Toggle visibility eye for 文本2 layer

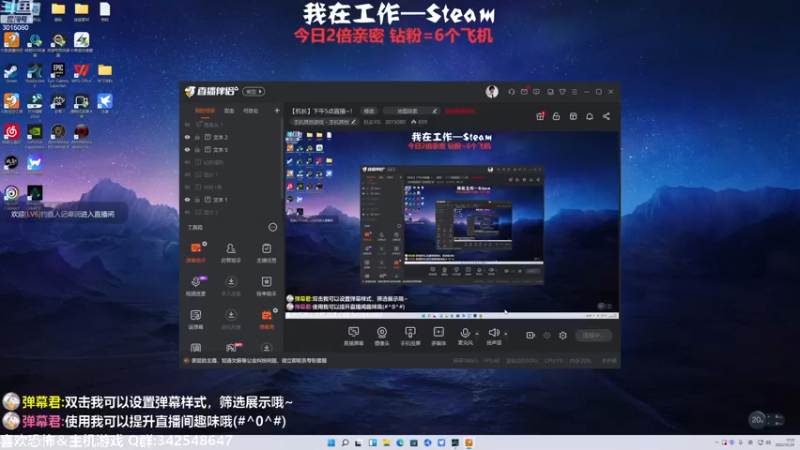click(x=187, y=137)
